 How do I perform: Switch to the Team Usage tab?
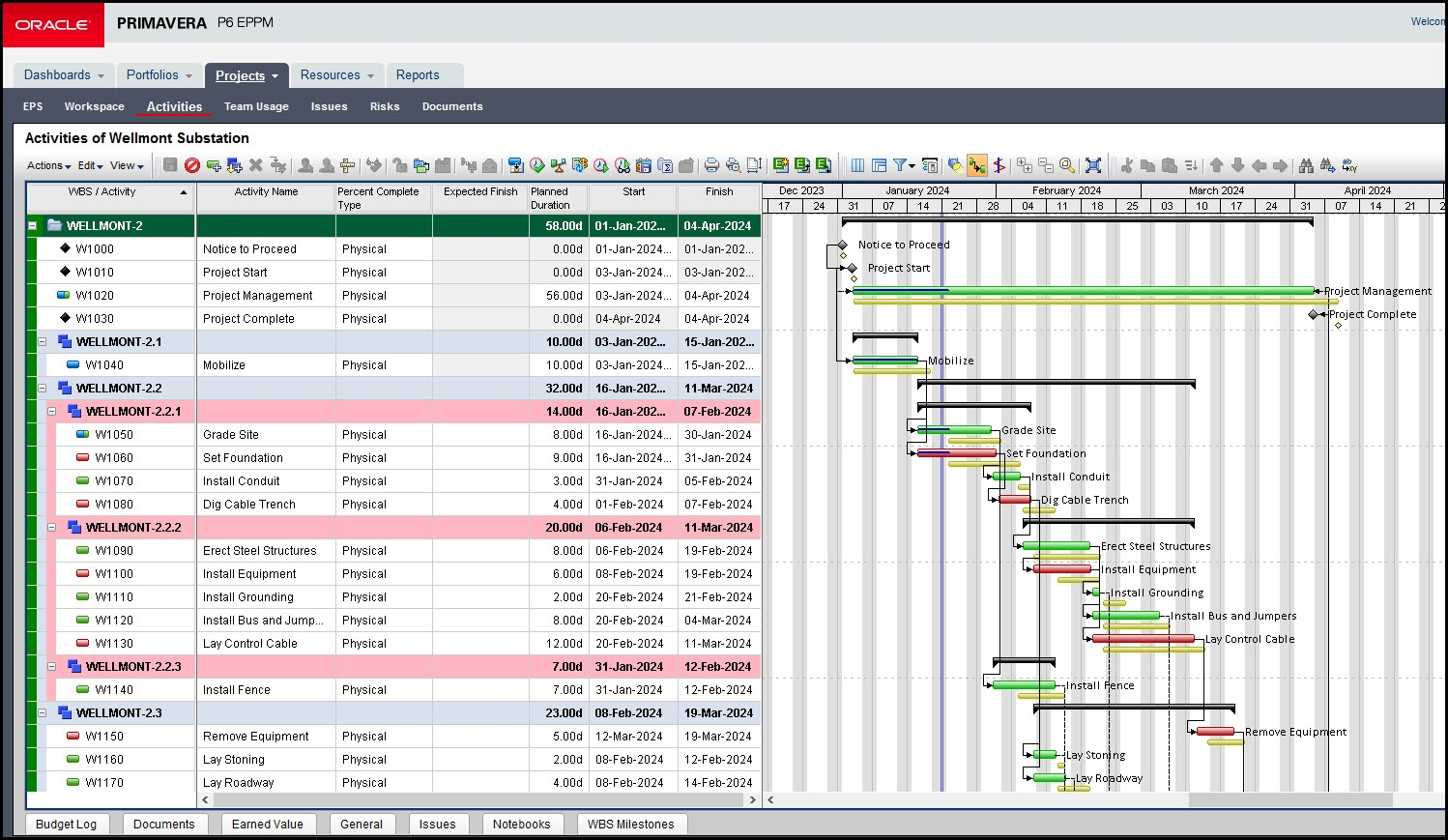point(255,106)
